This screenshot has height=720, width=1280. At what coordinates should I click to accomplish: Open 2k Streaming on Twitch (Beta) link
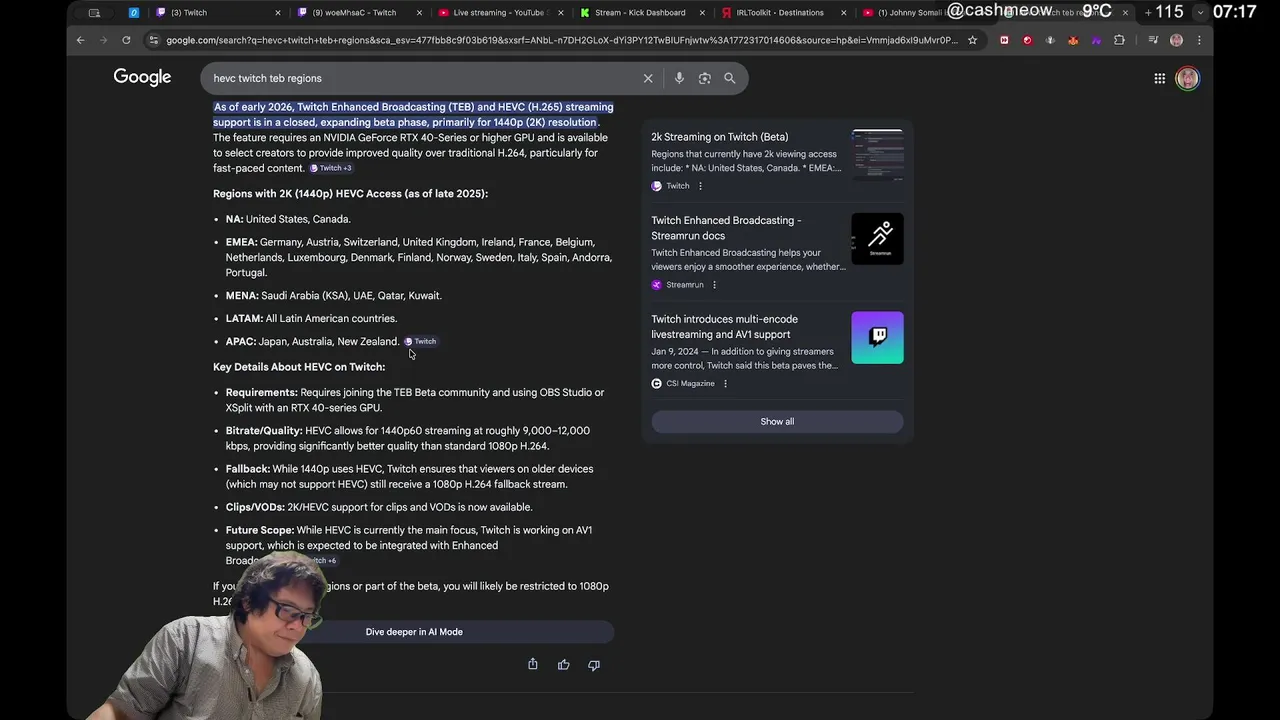(x=719, y=137)
